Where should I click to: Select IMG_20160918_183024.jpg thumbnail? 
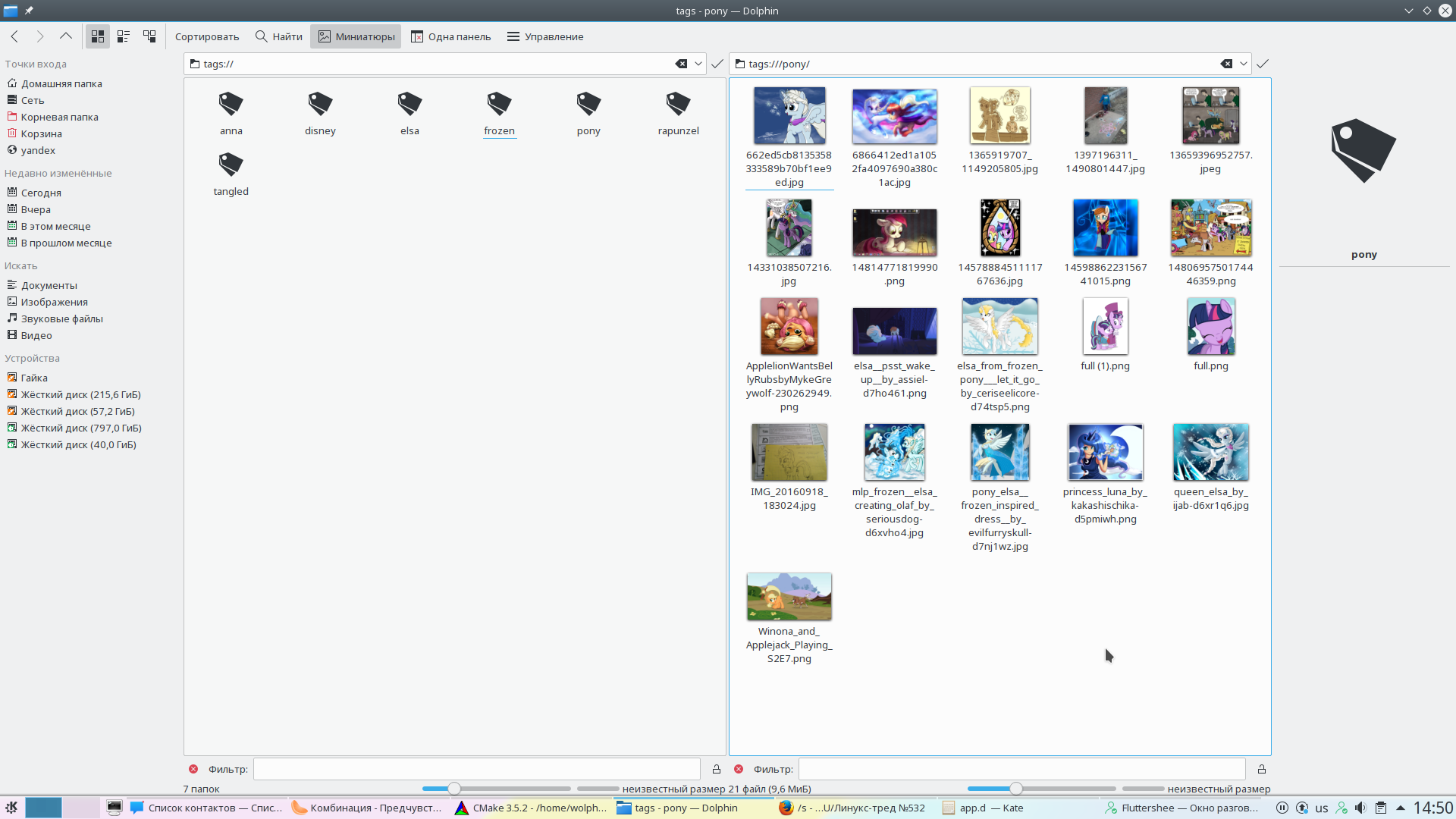coord(789,452)
